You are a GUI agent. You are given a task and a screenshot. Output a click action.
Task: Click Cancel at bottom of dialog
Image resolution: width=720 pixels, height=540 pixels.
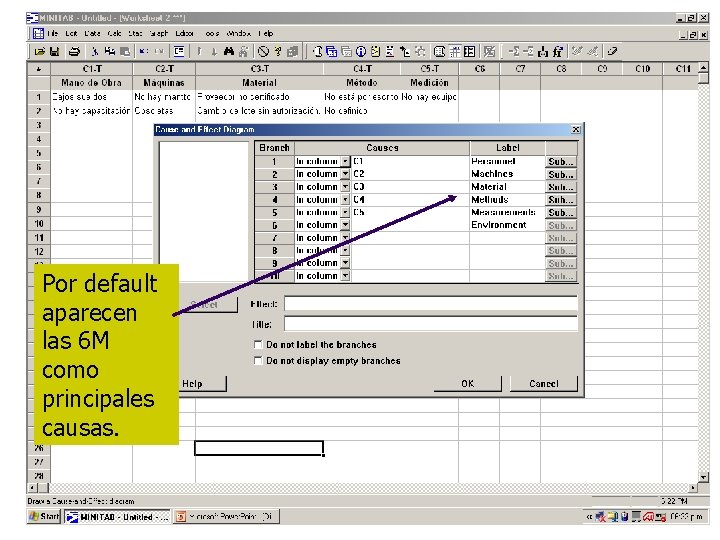pyautogui.click(x=544, y=383)
